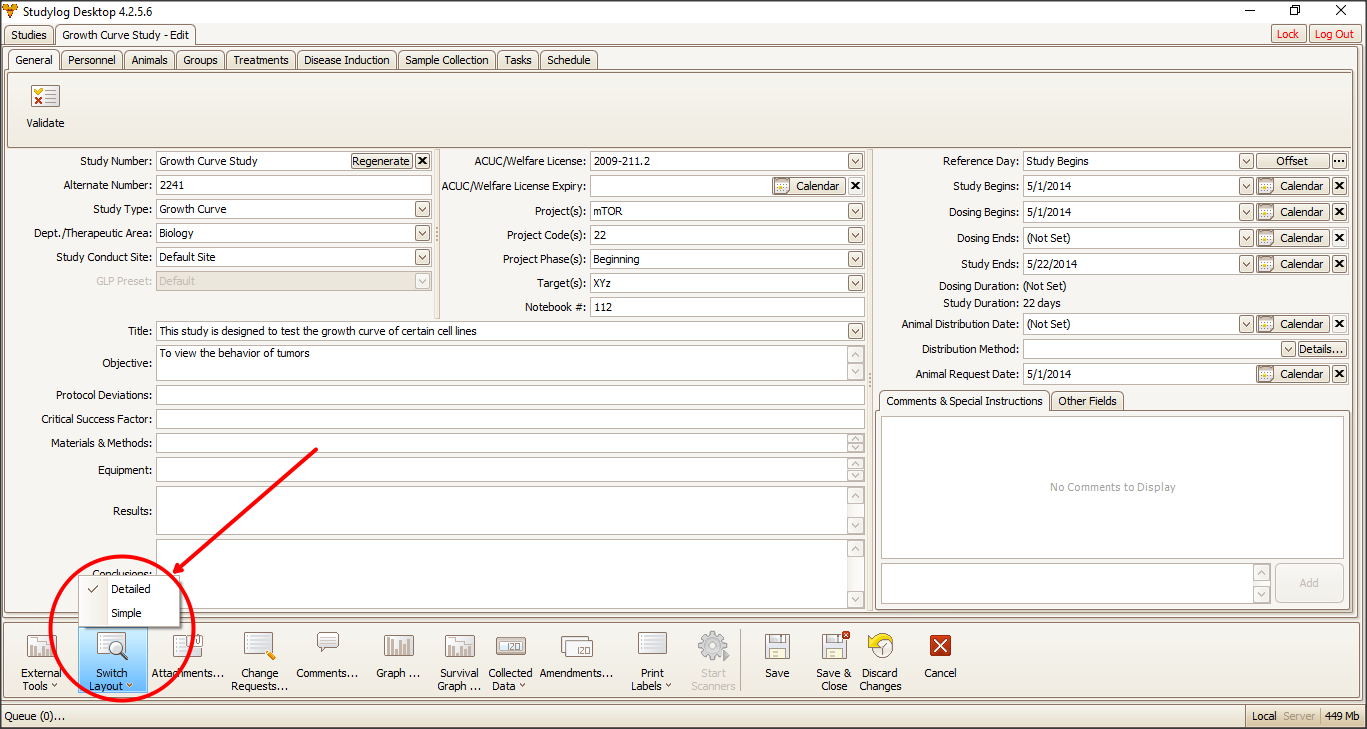This screenshot has width=1367, height=729.
Task: Click the Details... button for Distribution Method
Action: (x=1322, y=349)
